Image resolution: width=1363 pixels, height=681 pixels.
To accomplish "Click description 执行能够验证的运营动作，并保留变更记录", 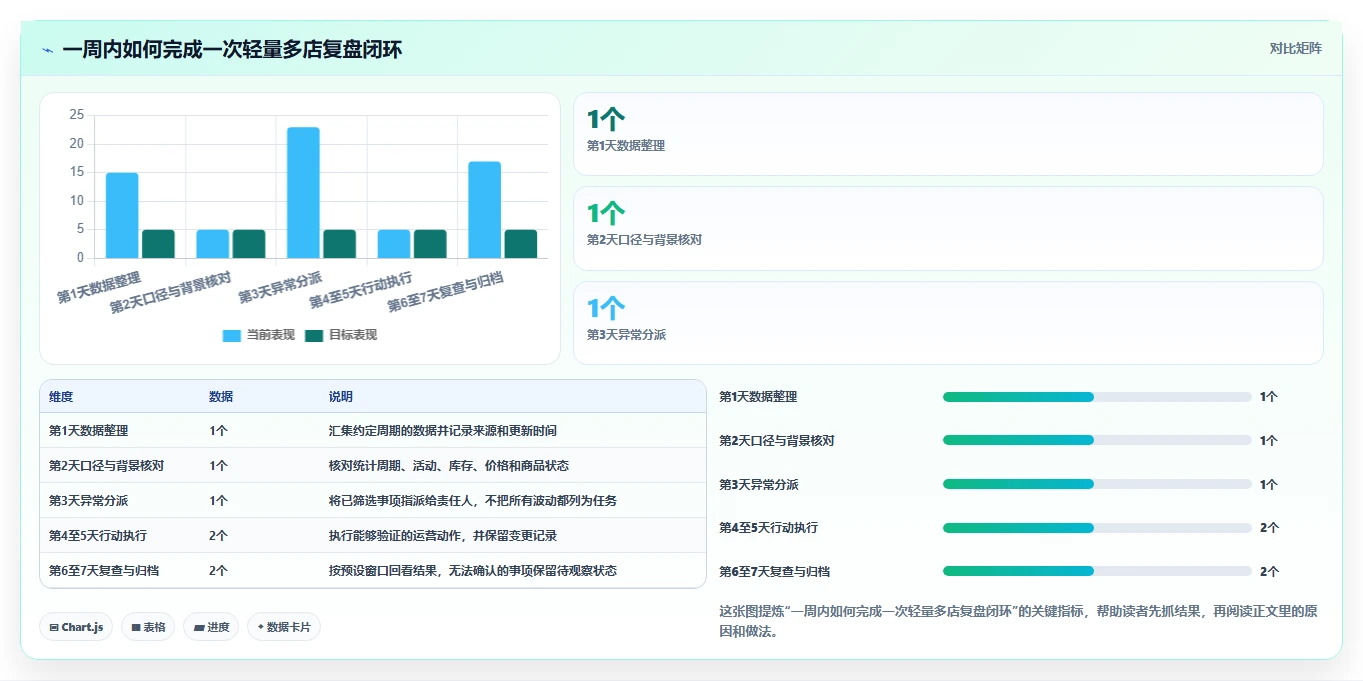I will (x=443, y=536).
